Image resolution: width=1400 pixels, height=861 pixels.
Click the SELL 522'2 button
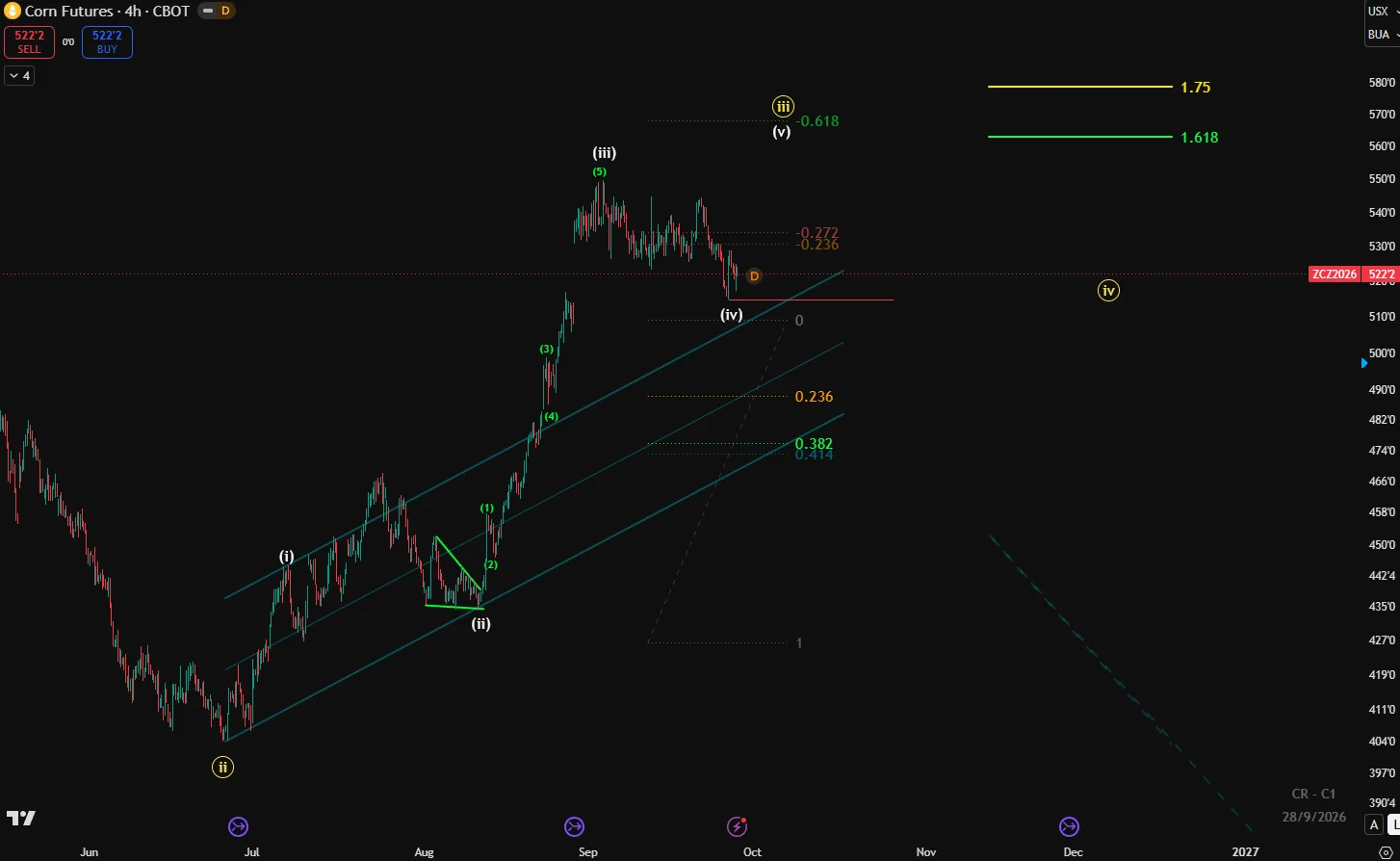tap(29, 42)
